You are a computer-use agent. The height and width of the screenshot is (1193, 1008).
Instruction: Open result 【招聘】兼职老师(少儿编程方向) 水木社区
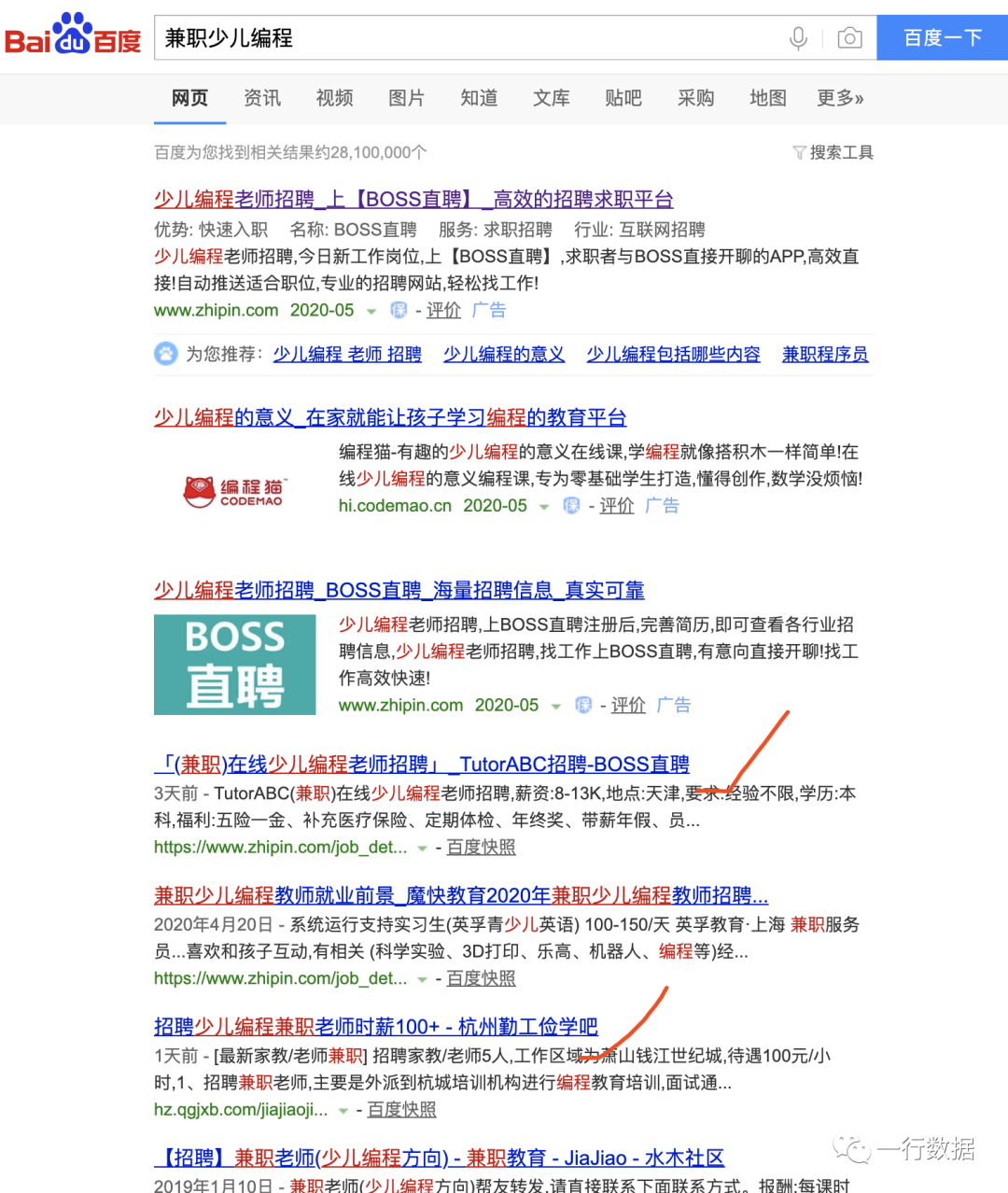(439, 1158)
